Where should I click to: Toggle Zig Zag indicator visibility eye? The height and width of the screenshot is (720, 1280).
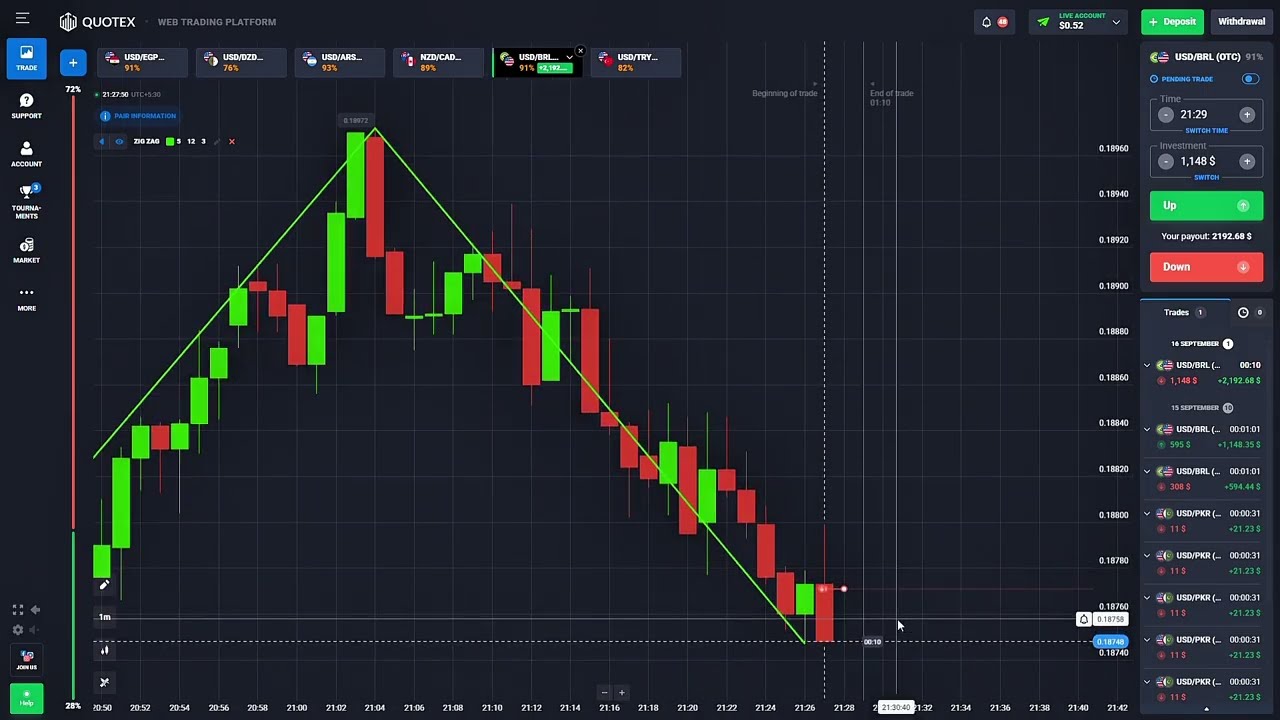click(x=119, y=142)
